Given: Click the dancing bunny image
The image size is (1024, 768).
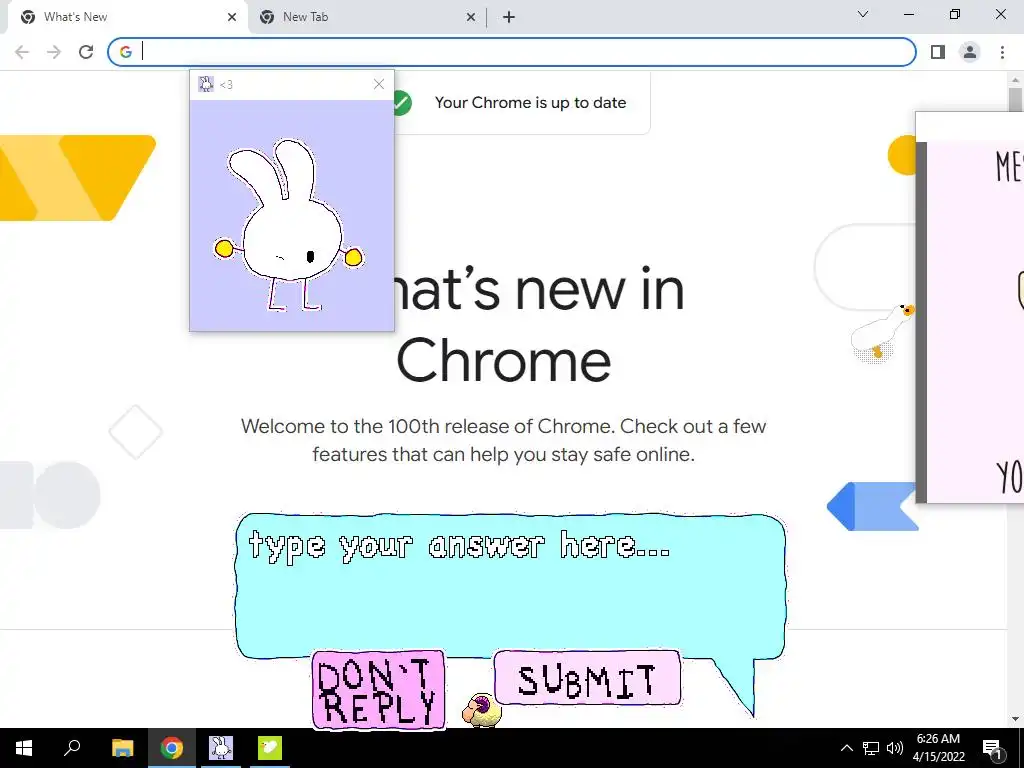Looking at the screenshot, I should pyautogui.click(x=288, y=225).
